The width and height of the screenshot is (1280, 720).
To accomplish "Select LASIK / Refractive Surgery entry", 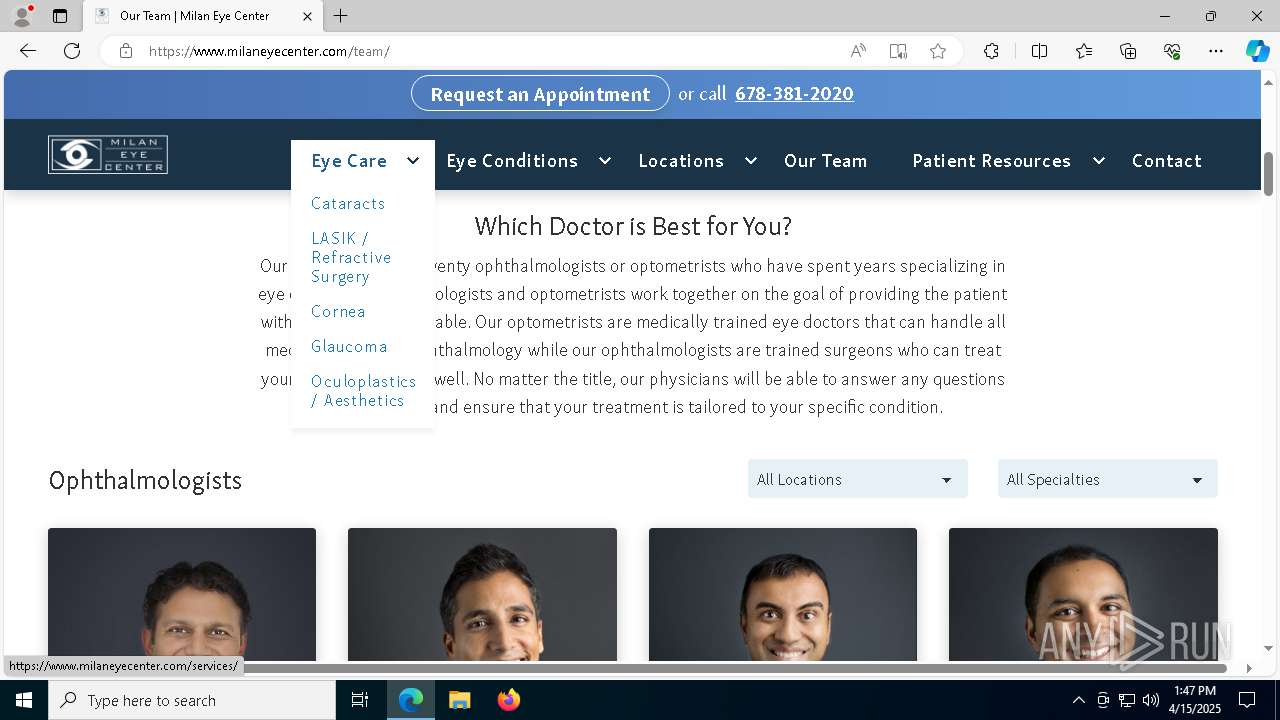I will tap(351, 257).
